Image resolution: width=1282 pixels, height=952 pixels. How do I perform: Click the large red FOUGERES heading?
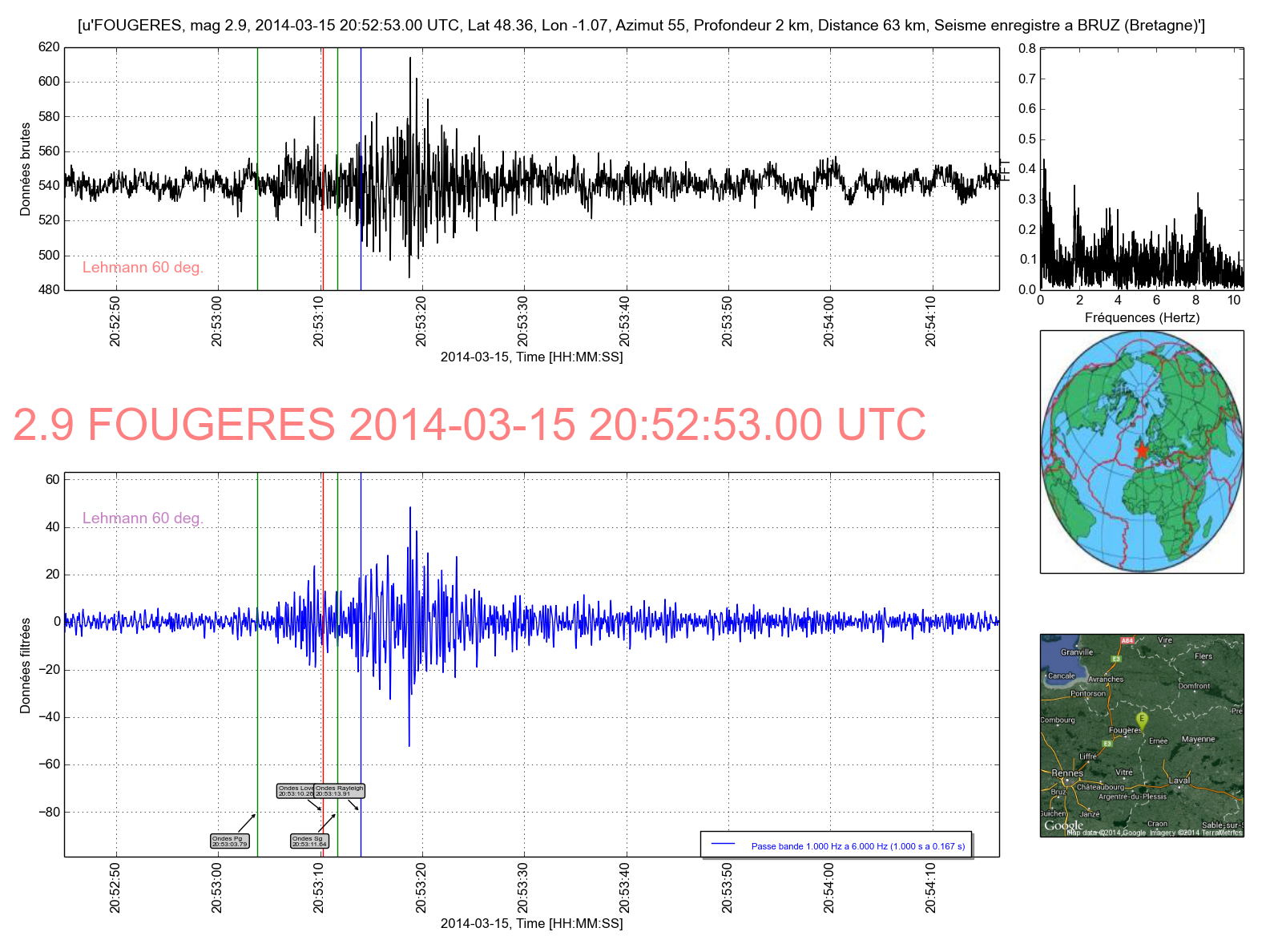(470, 425)
